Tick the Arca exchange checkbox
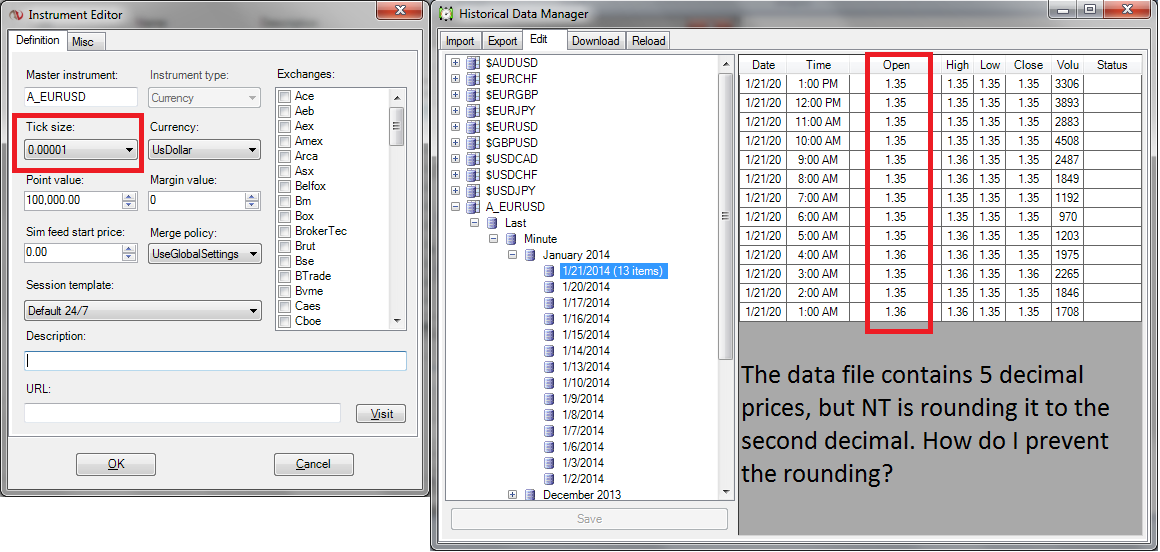The image size is (1160, 552). 284,156
